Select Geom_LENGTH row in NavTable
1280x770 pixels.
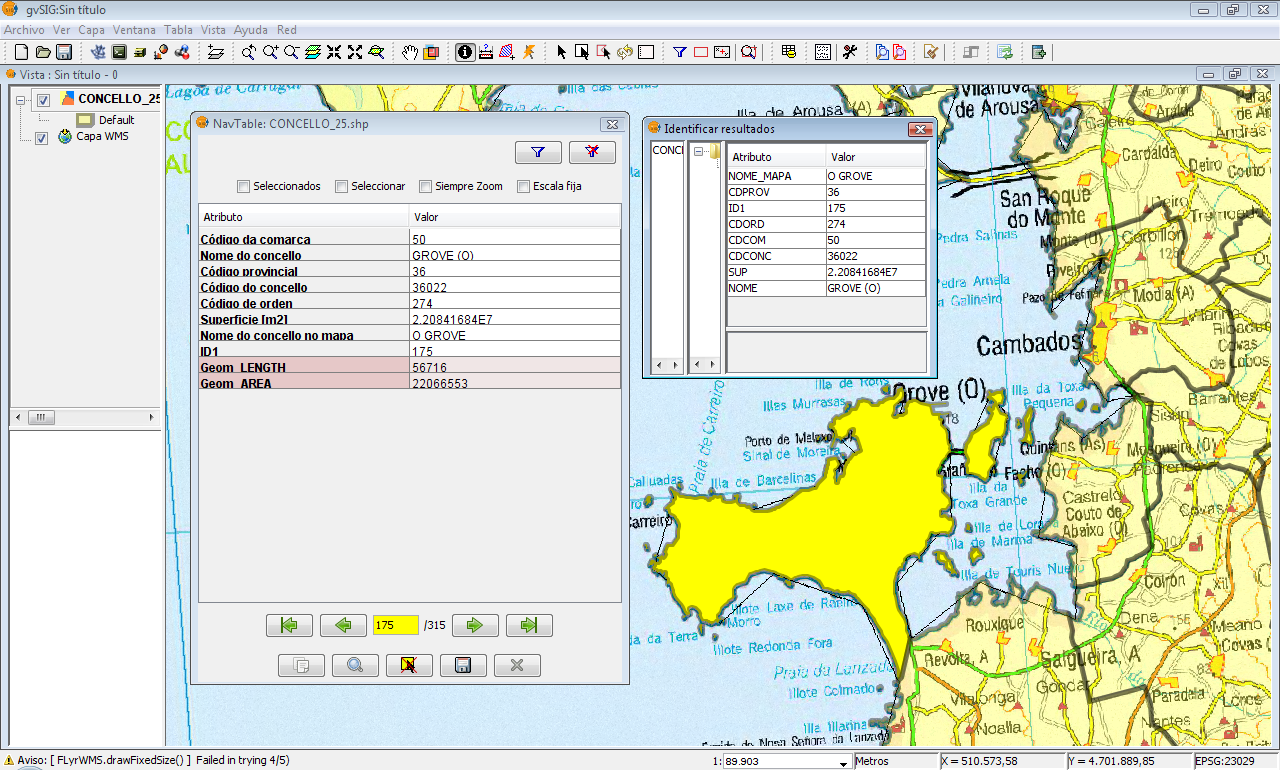pyautogui.click(x=409, y=367)
